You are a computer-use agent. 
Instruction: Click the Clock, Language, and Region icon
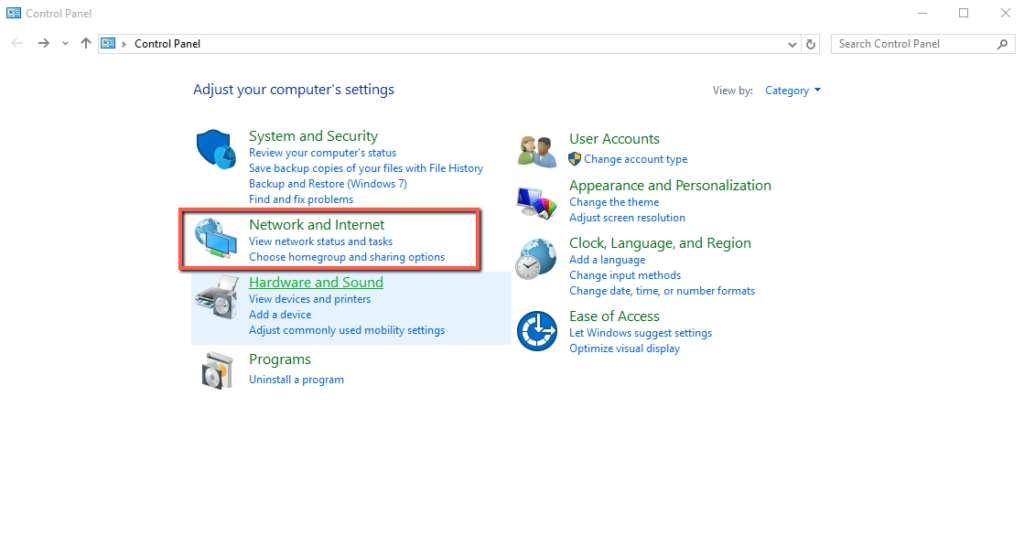pyautogui.click(x=537, y=259)
